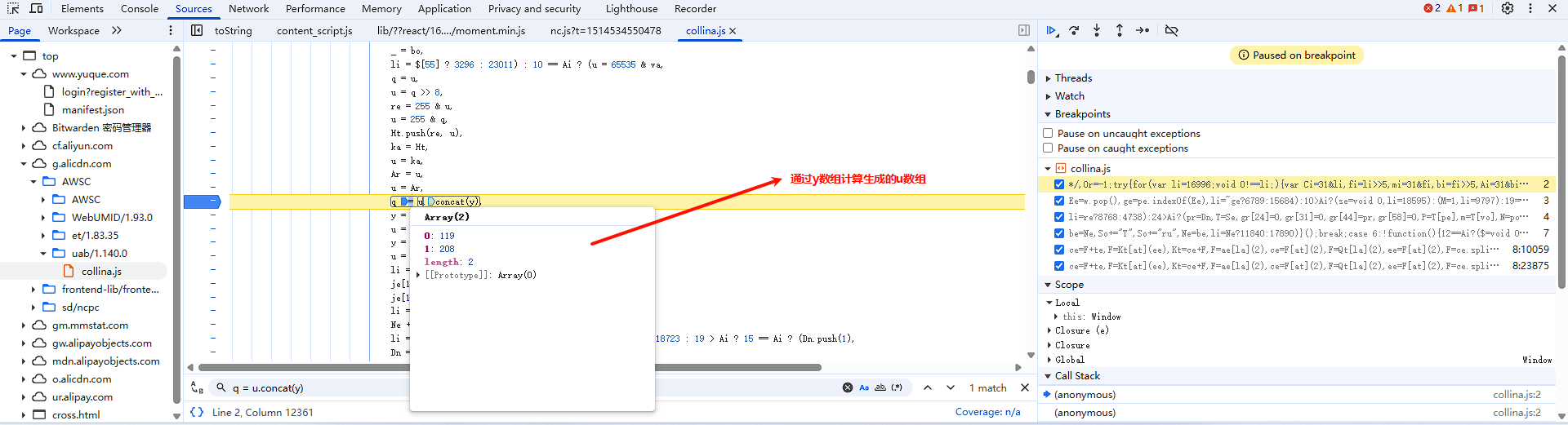The width and height of the screenshot is (1568, 425).
Task: Open the 1 issue counter
Action: point(1476,8)
